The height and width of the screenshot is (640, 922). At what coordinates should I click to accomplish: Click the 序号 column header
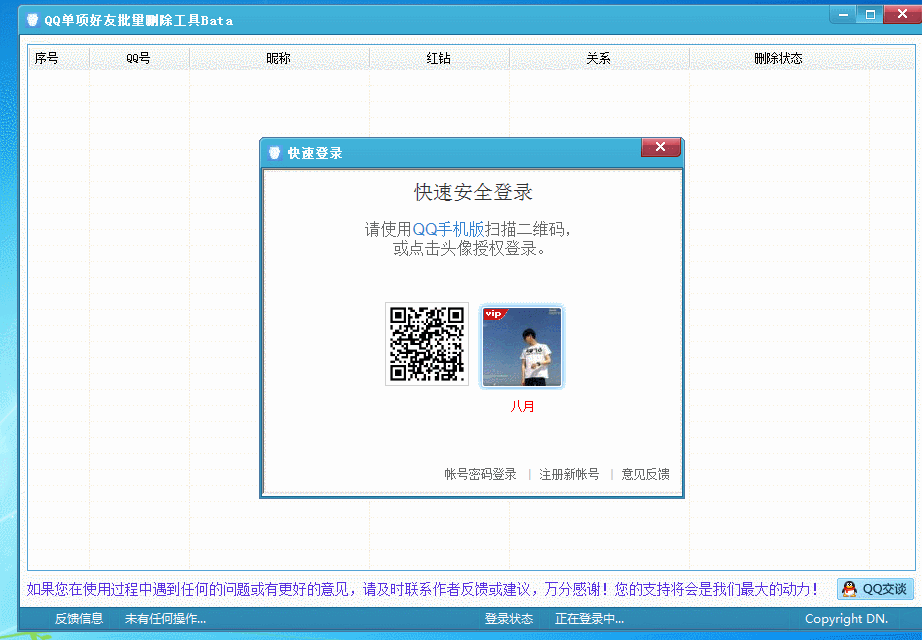[x=59, y=58]
